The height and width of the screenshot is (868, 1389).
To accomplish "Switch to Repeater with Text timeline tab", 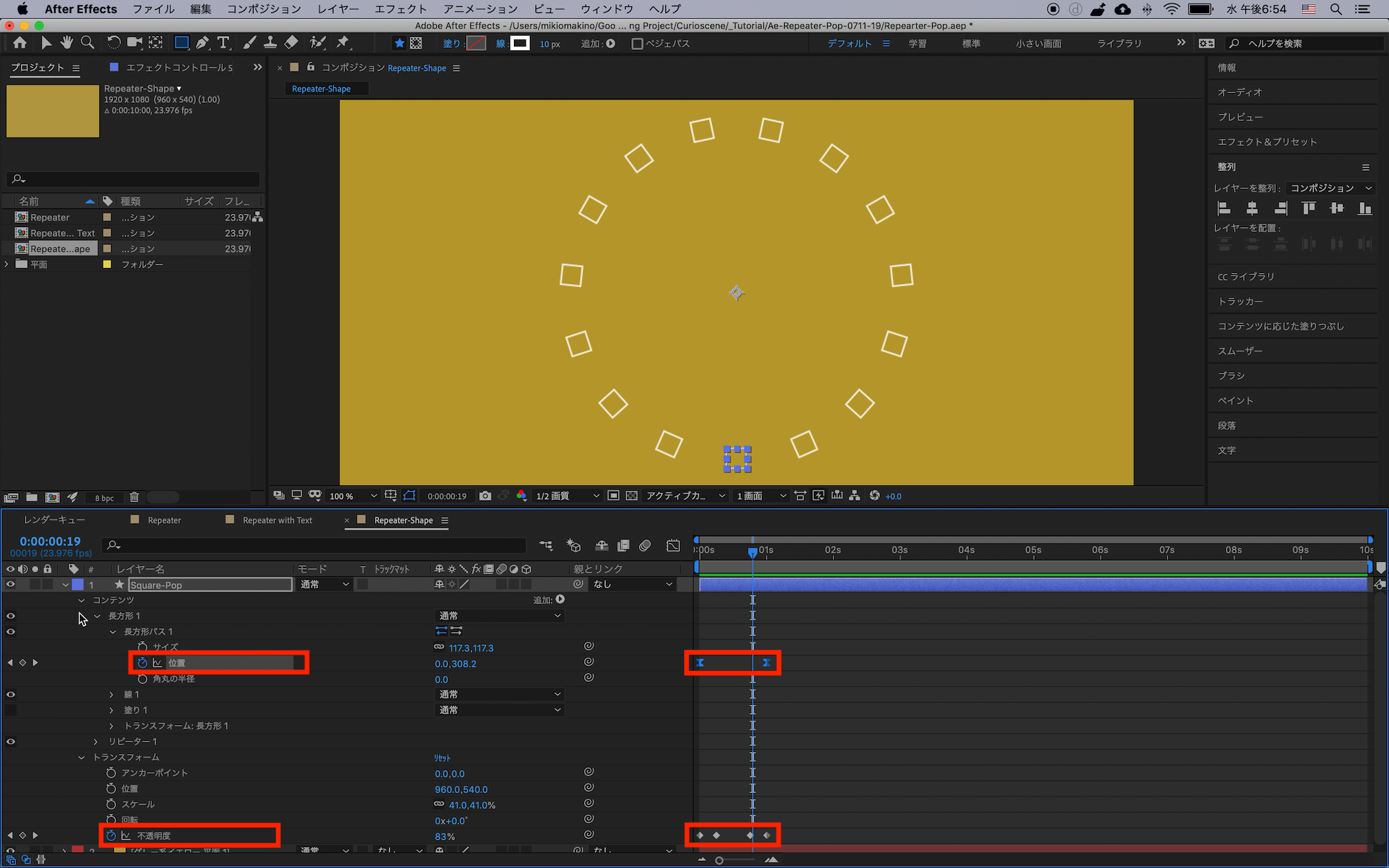I will (x=277, y=520).
